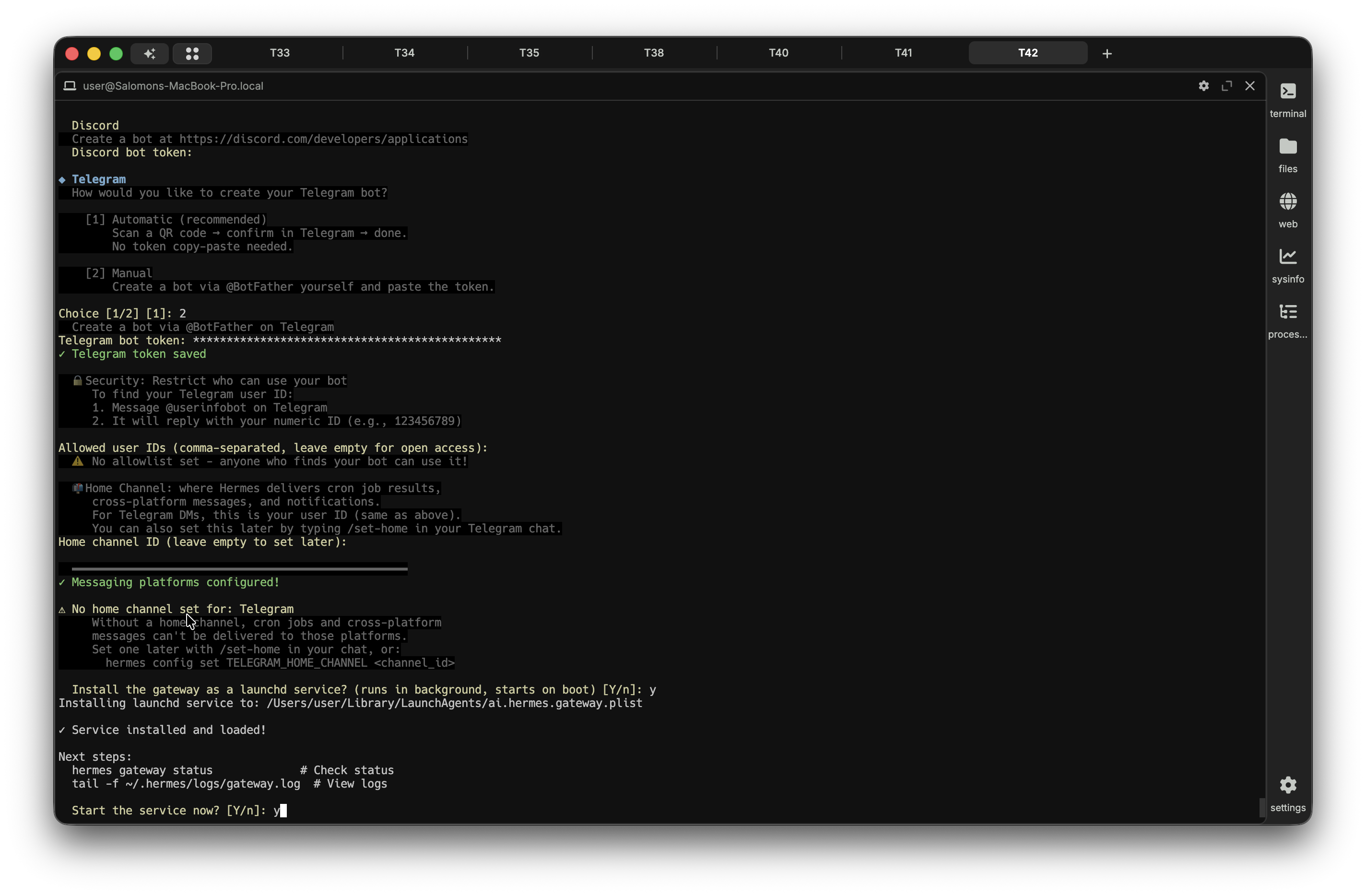Open the files sidebar icon
This screenshot has height=896, width=1366.
click(x=1287, y=154)
